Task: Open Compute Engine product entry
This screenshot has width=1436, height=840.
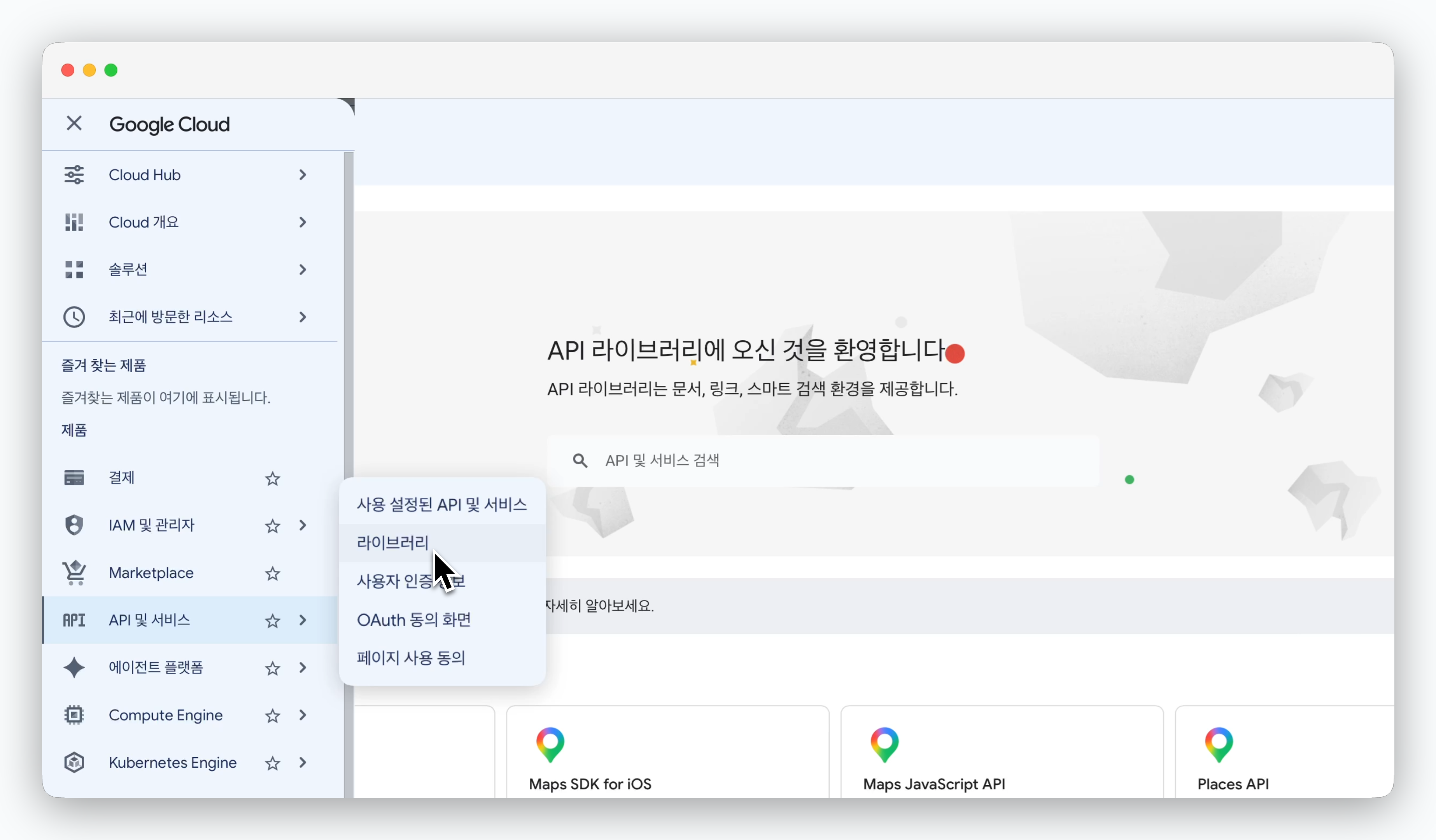Action: coord(190,715)
